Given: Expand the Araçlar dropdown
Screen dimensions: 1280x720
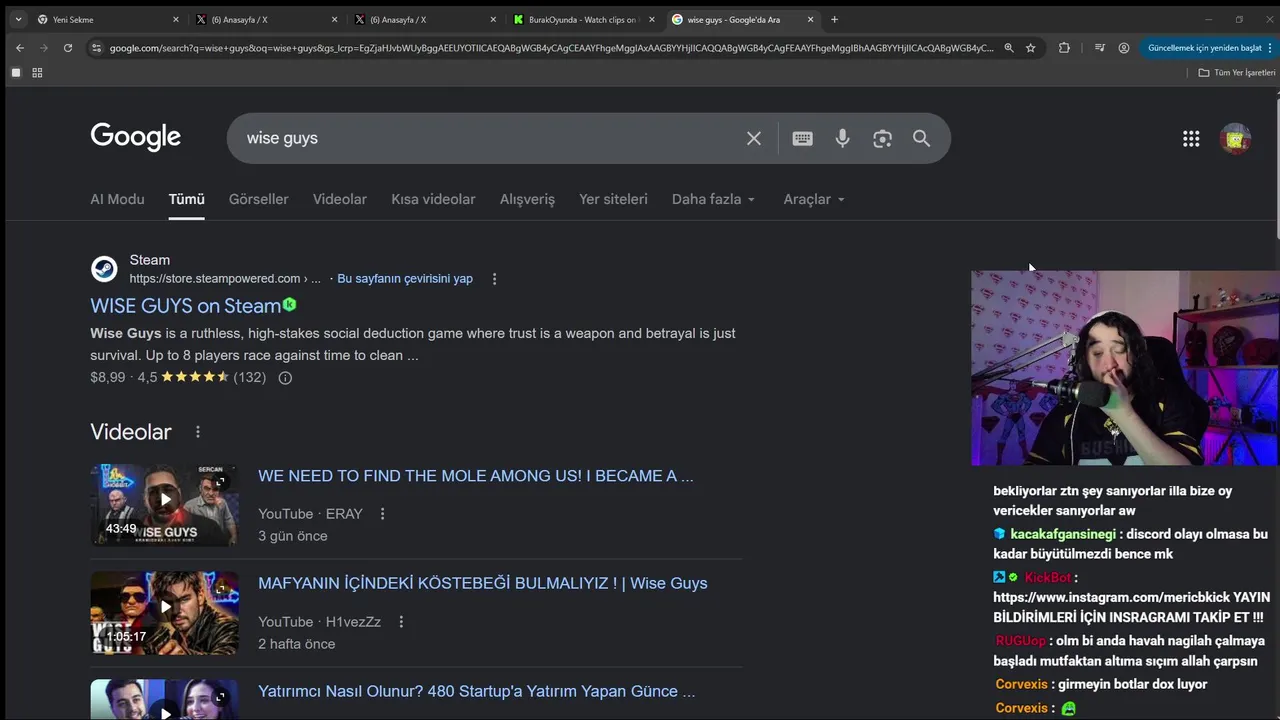Looking at the screenshot, I should pos(814,199).
